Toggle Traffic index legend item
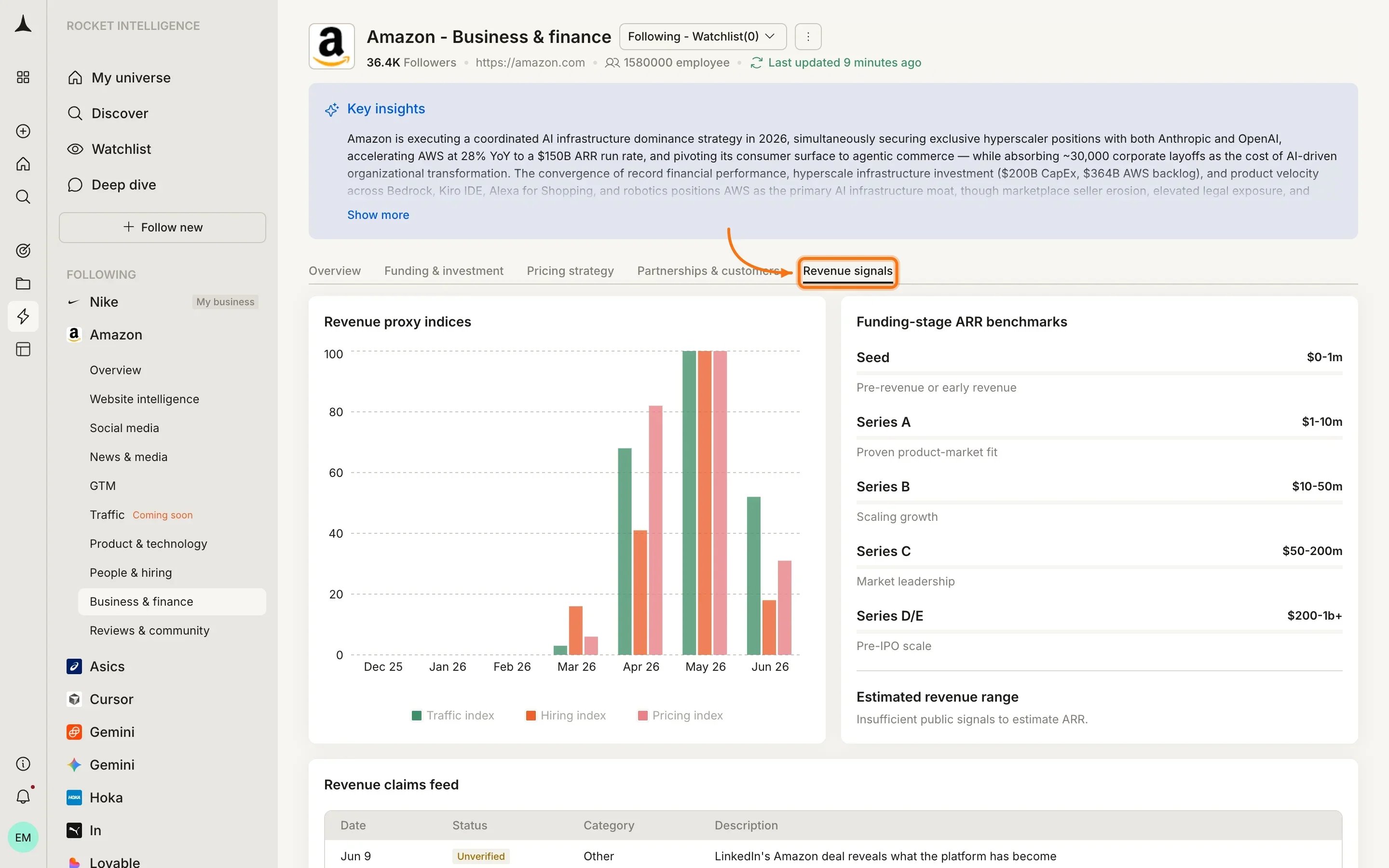This screenshot has height=868, width=1389. click(x=453, y=715)
